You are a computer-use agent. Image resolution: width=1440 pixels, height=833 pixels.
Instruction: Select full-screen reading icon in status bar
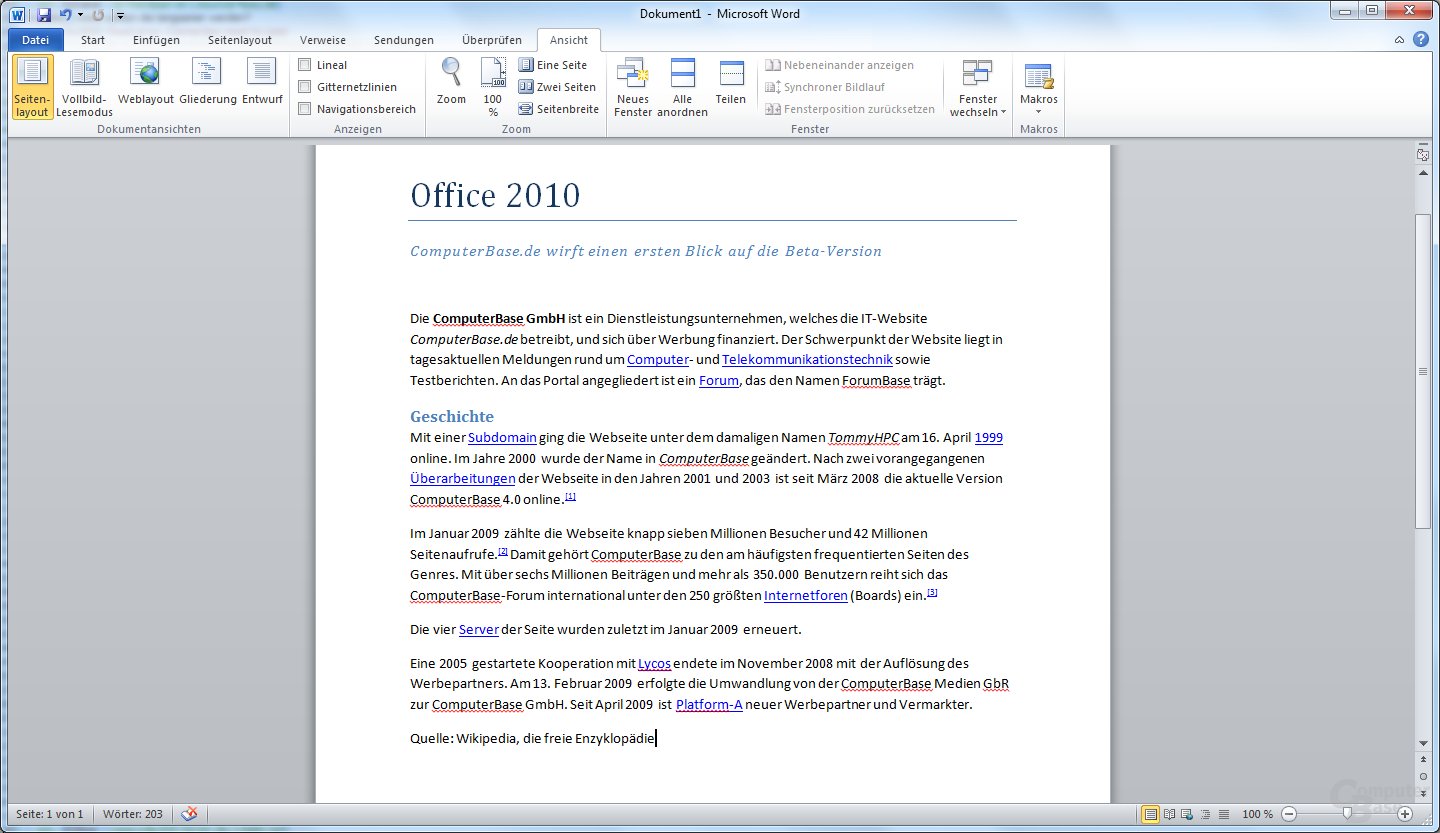[x=1169, y=814]
